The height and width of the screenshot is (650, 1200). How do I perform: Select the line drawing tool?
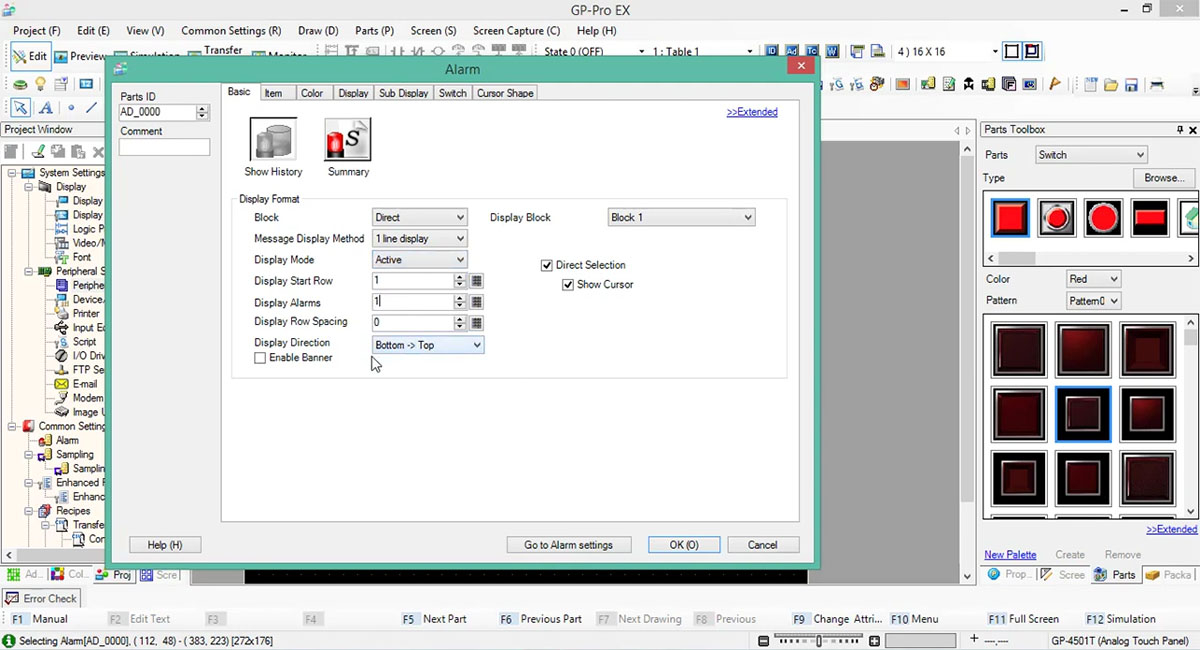click(92, 108)
